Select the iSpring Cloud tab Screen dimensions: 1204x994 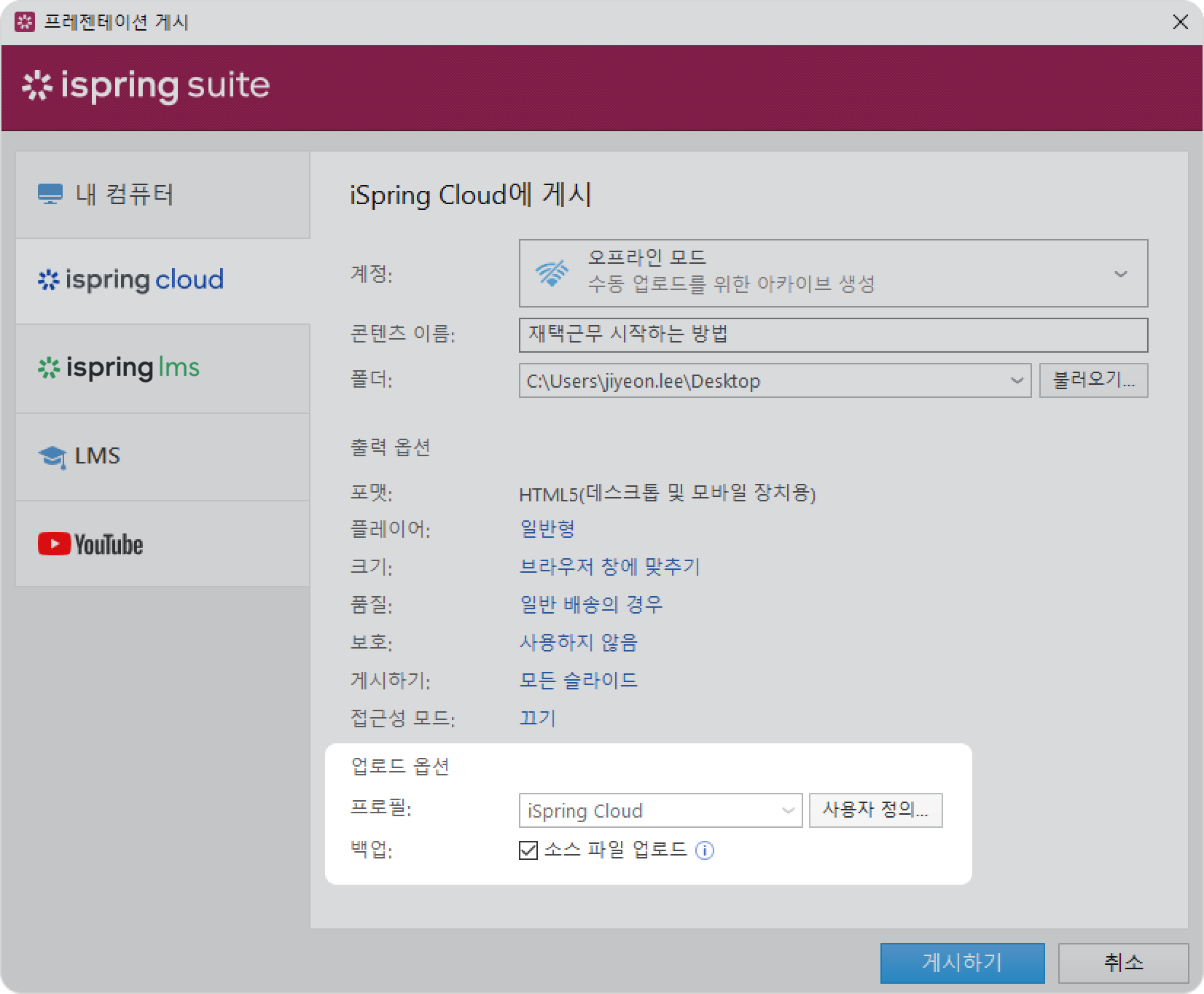tap(163, 281)
